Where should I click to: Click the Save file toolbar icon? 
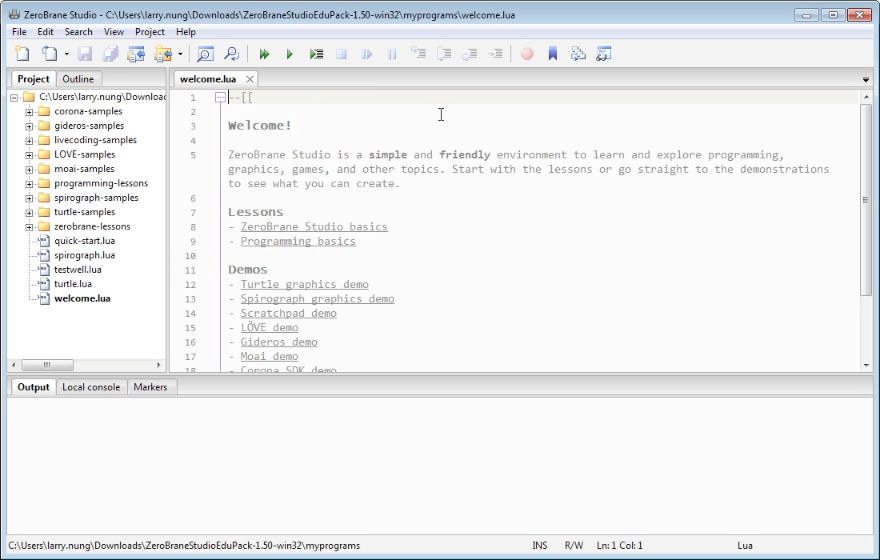pyautogui.click(x=85, y=54)
